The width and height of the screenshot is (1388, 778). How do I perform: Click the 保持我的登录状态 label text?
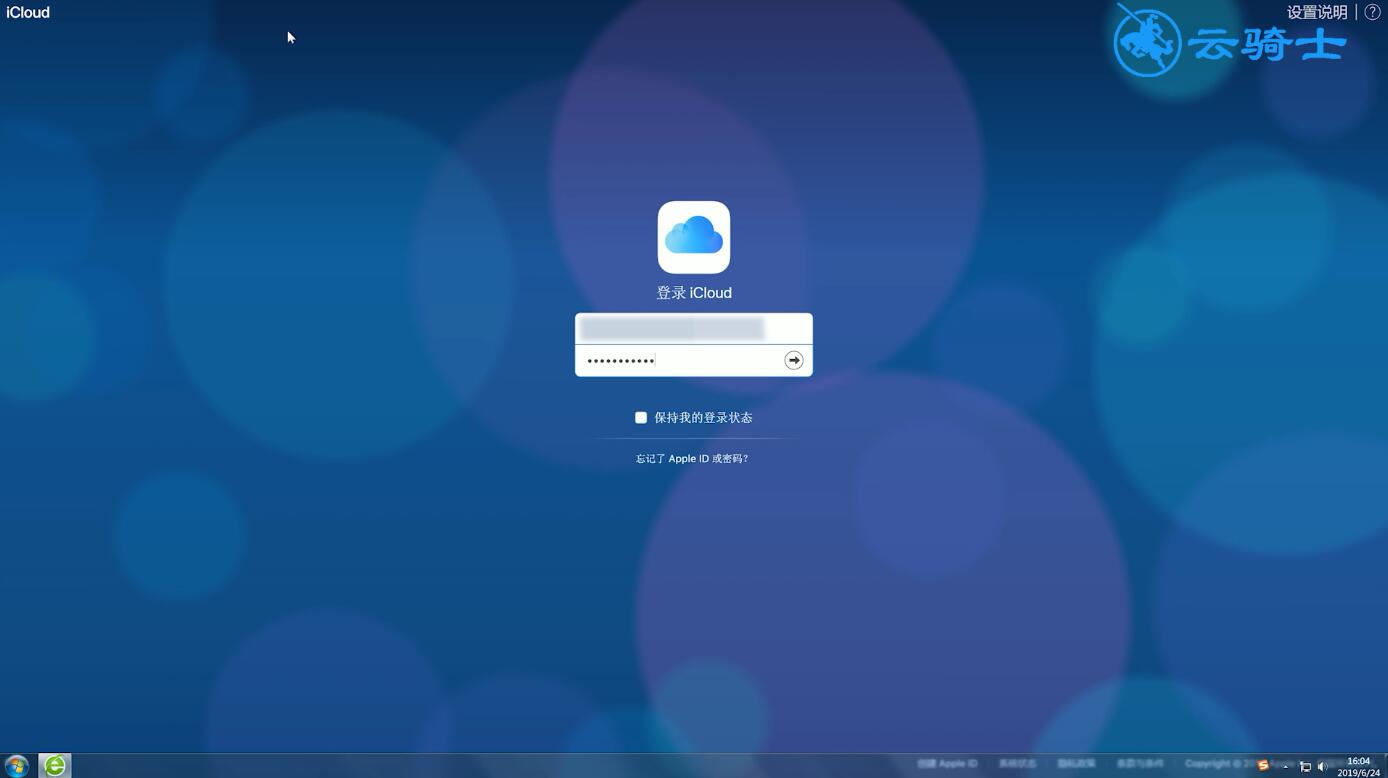tap(703, 418)
